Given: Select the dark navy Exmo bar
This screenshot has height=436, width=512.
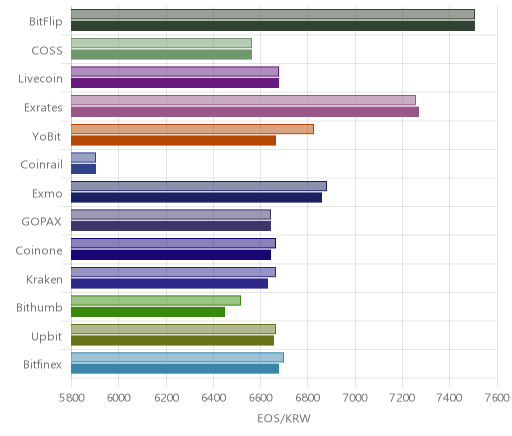Looking at the screenshot, I should pyautogui.click(x=196, y=198).
